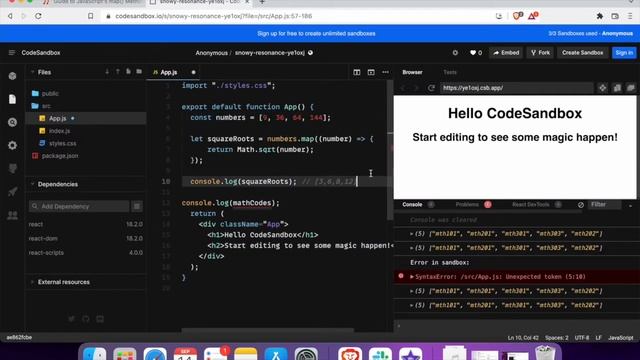Click the dependency list icon beside Add Dependency
This screenshot has width=640, height=360.
click(x=137, y=206)
